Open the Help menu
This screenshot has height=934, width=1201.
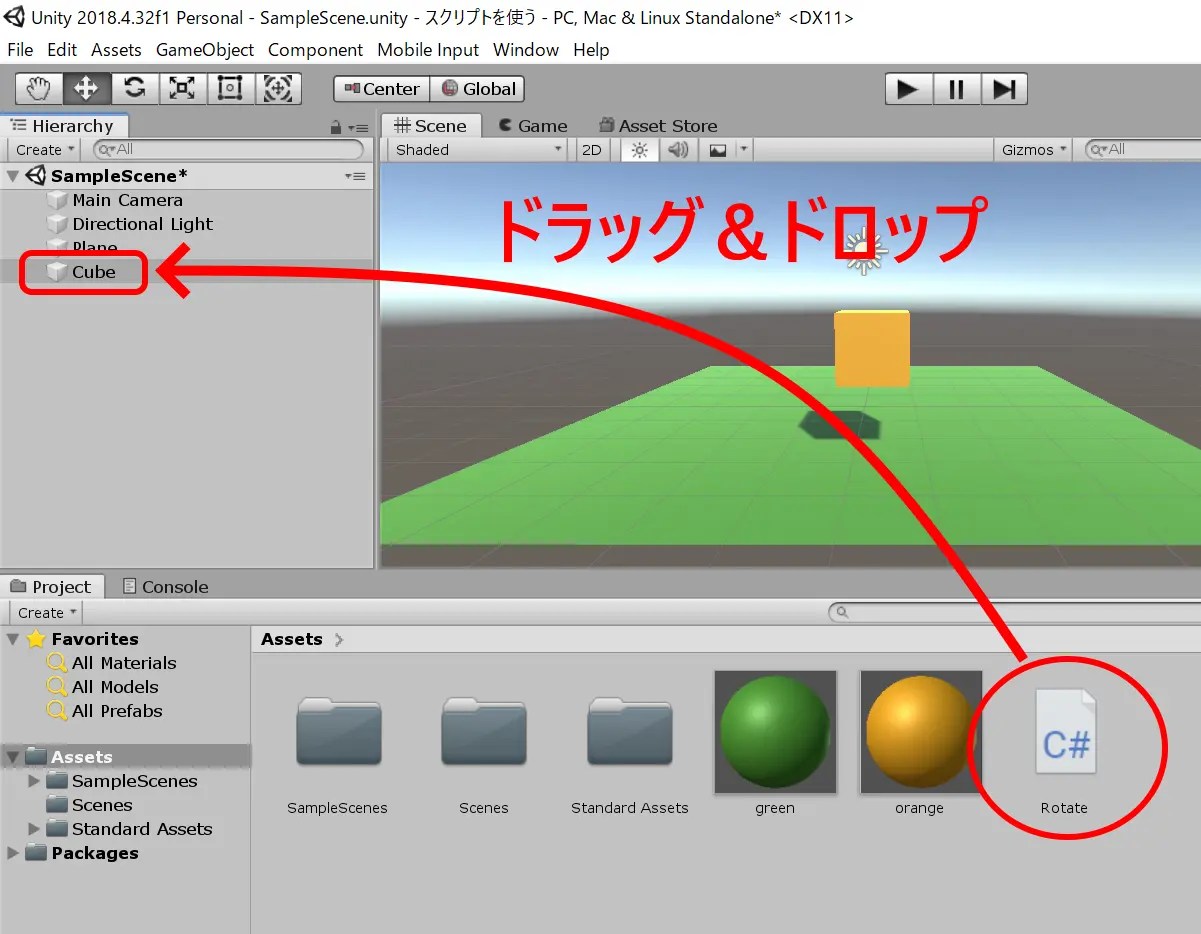591,50
